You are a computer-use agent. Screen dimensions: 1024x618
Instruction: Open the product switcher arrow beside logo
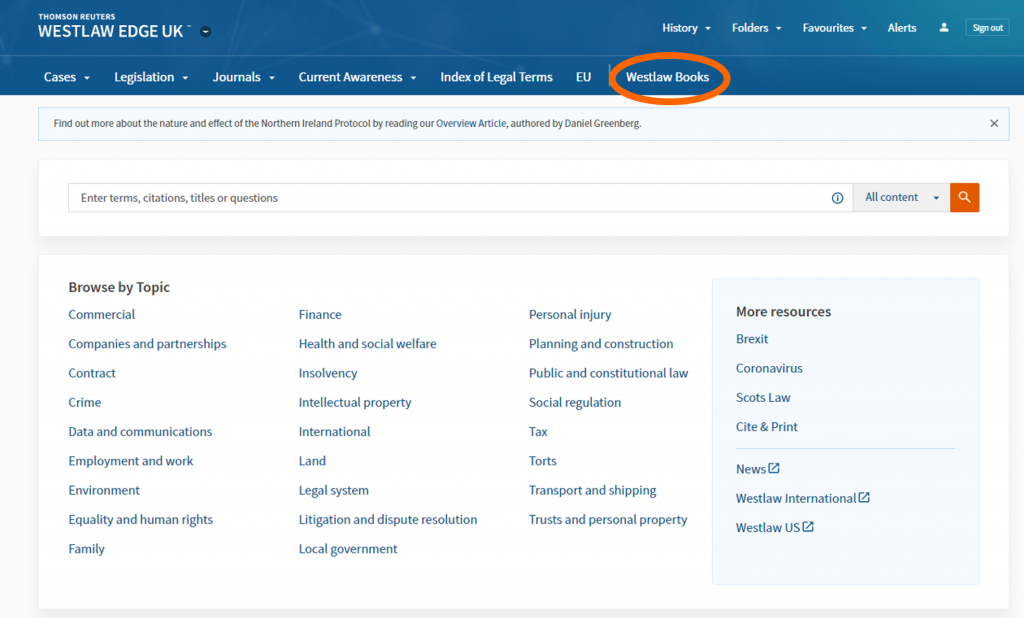(x=206, y=32)
